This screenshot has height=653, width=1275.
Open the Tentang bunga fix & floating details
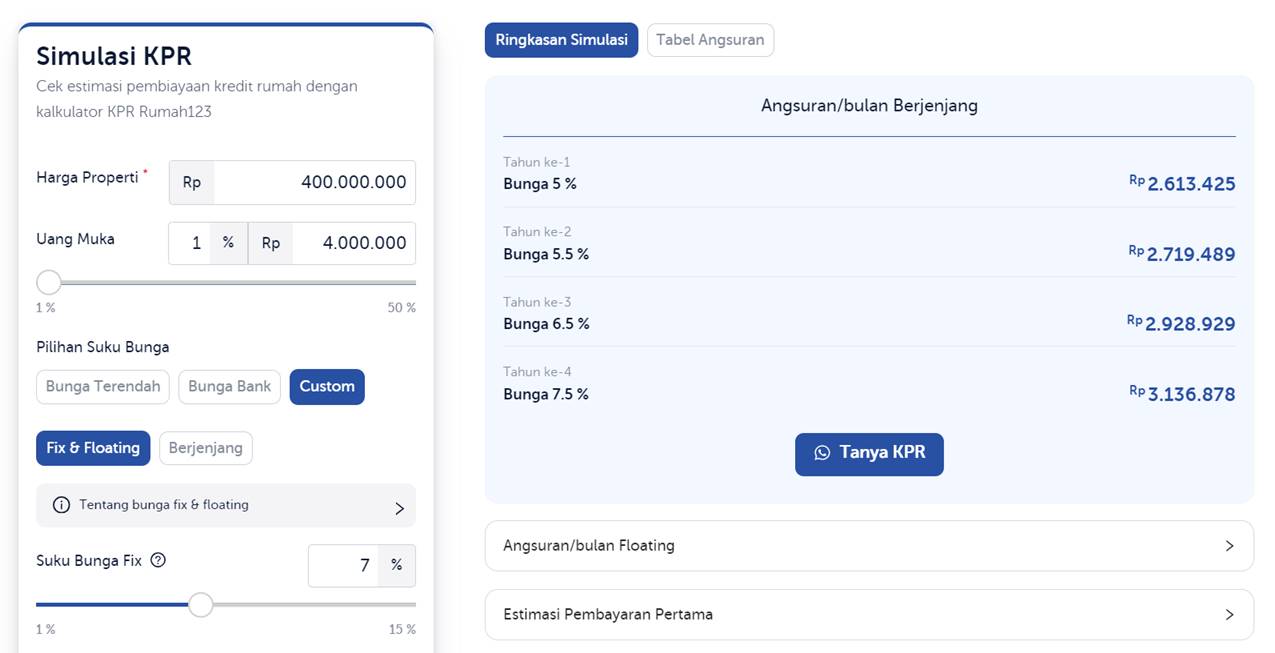[225, 505]
